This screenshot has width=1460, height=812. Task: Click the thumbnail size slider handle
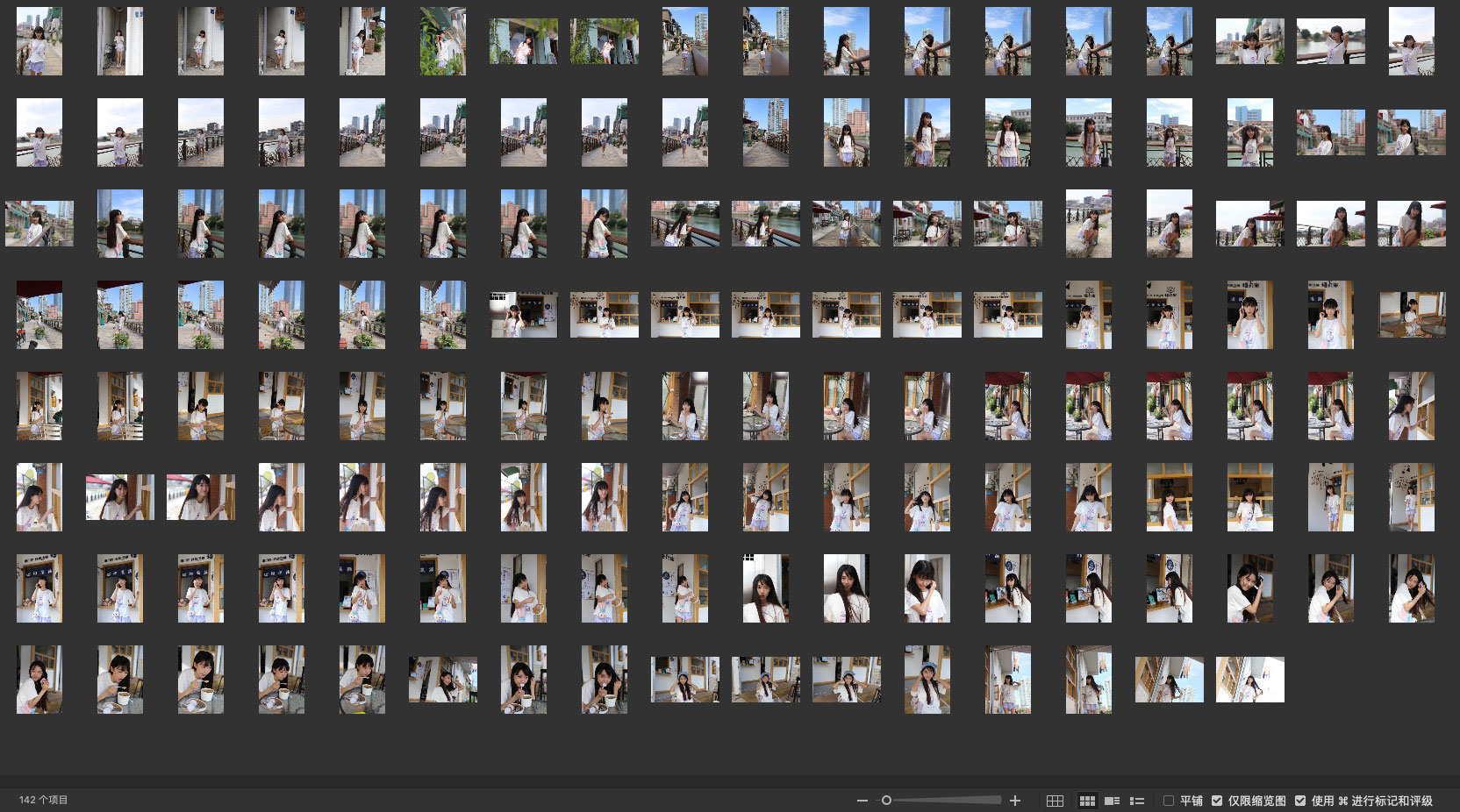(886, 801)
